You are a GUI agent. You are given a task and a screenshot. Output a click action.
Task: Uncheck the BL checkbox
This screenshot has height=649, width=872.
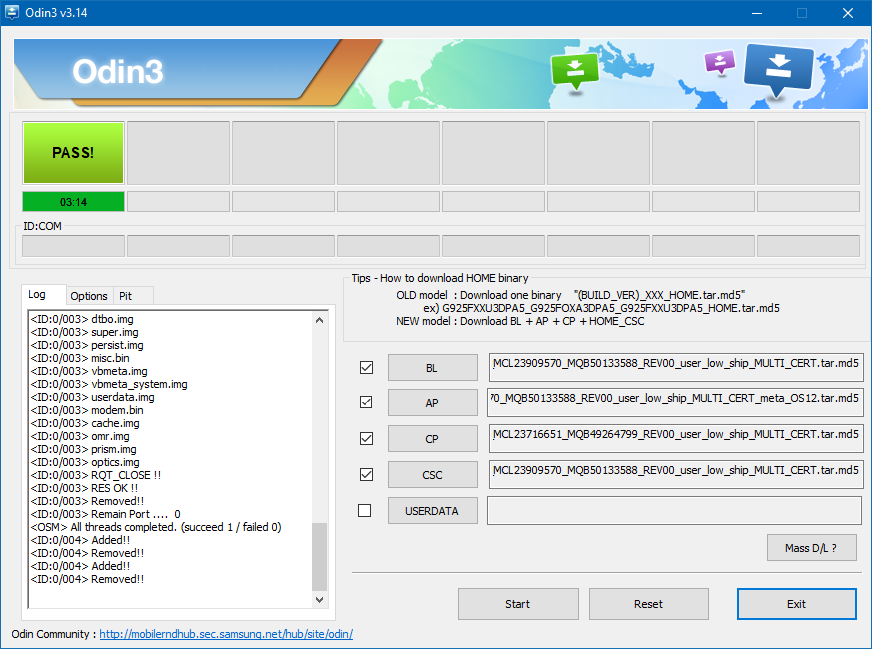coord(366,368)
